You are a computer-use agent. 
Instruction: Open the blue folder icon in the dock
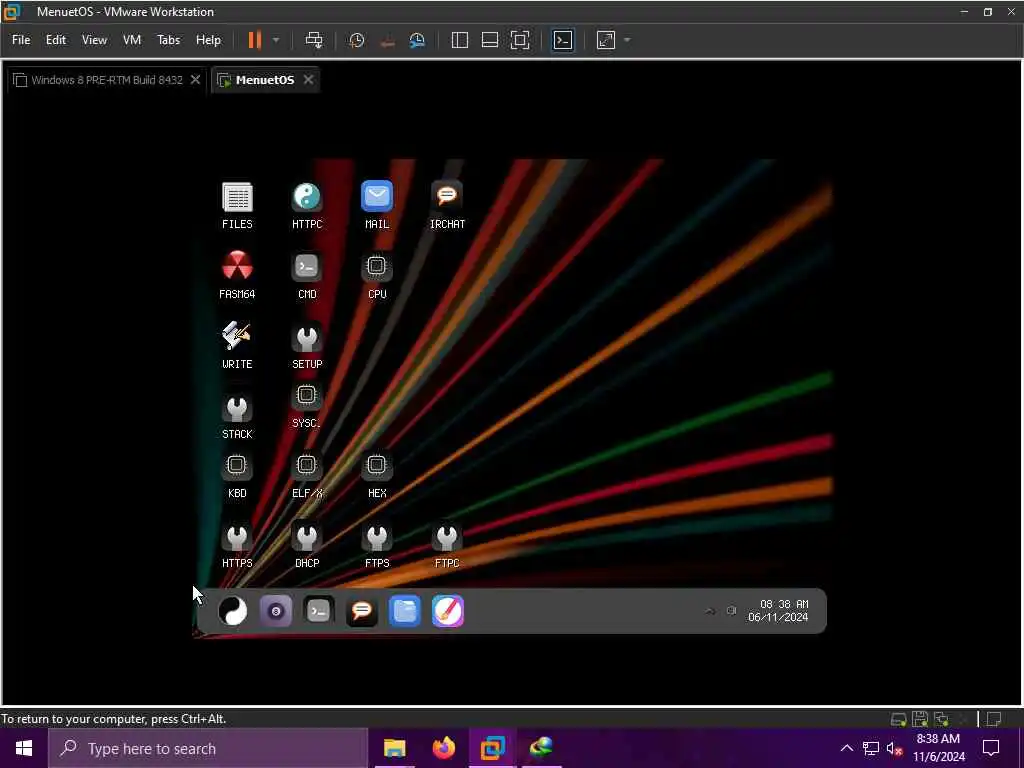click(x=405, y=611)
